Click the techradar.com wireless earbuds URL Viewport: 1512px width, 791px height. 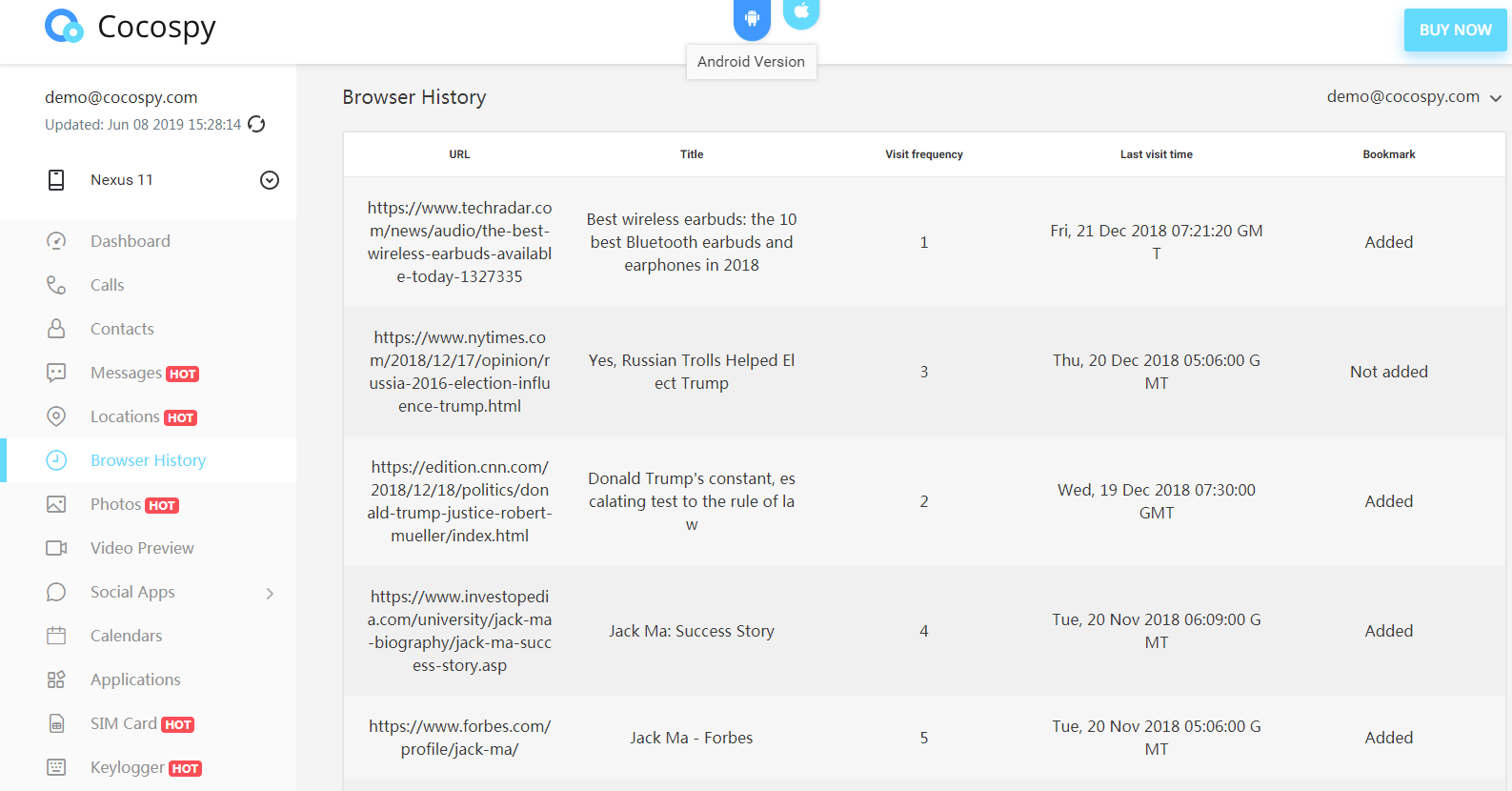point(460,242)
